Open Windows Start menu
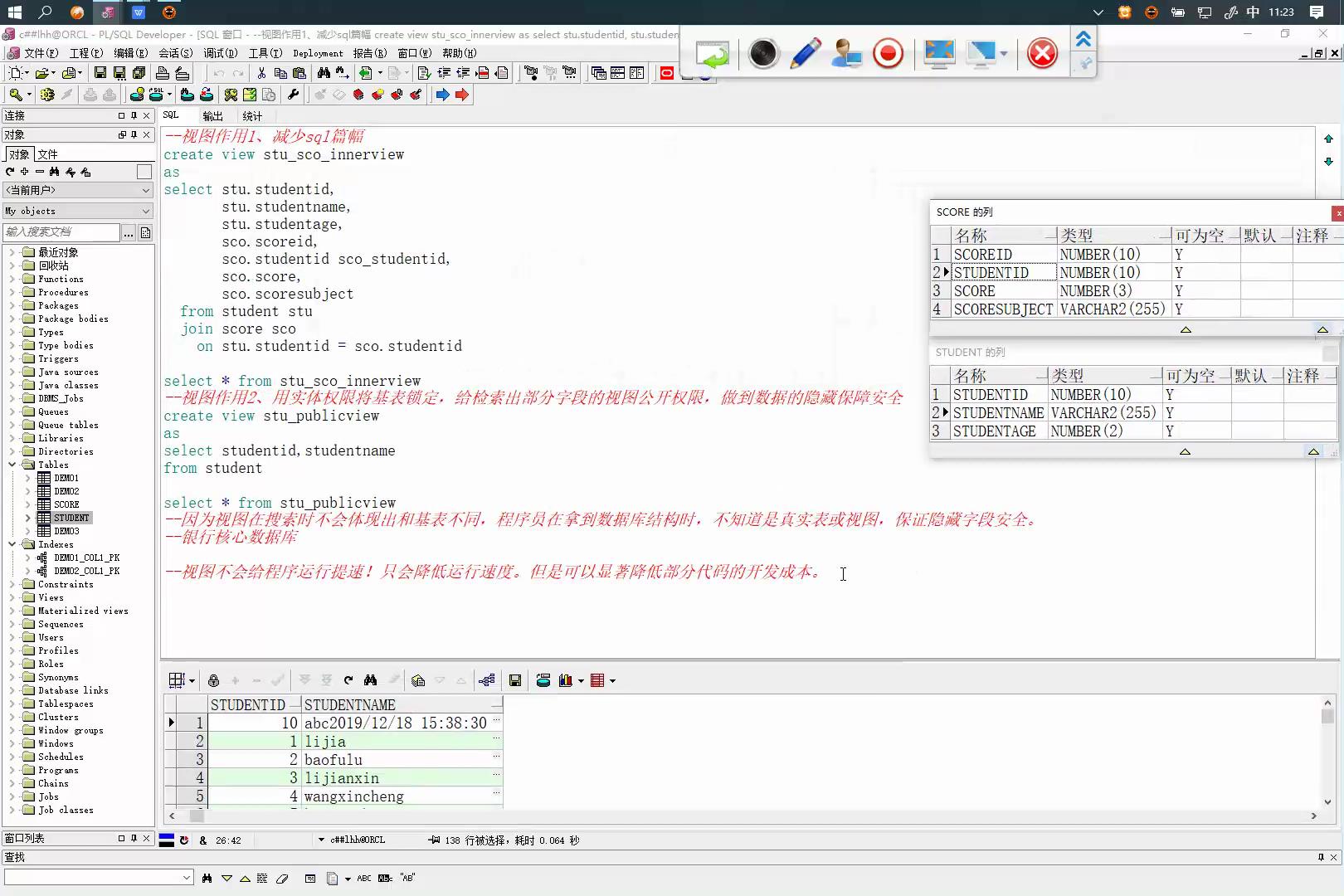 (x=14, y=12)
